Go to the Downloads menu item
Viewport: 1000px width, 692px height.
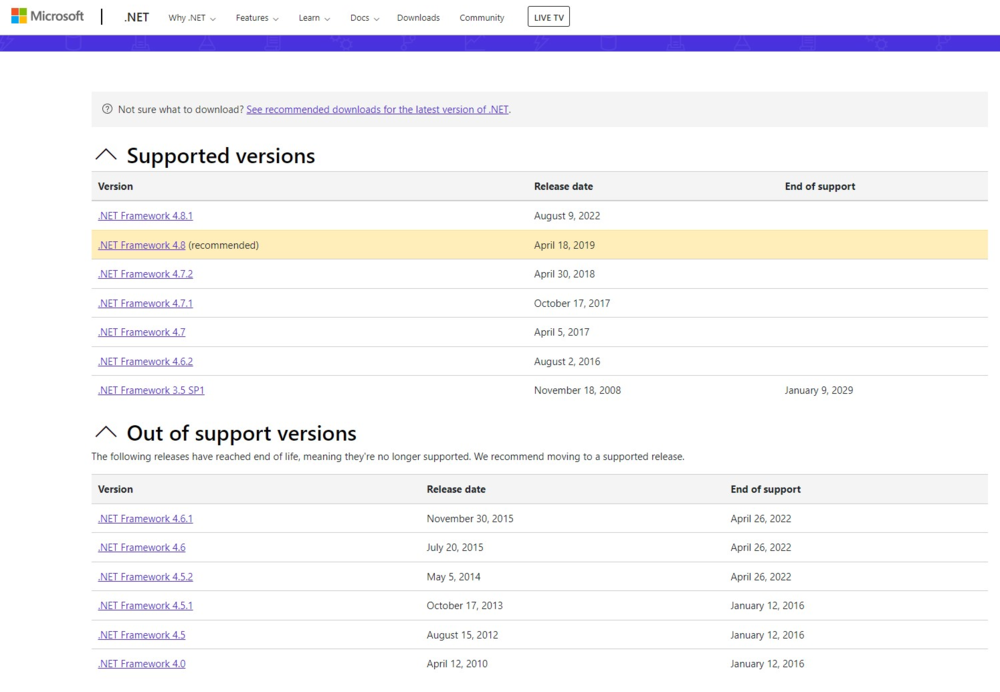coord(418,18)
